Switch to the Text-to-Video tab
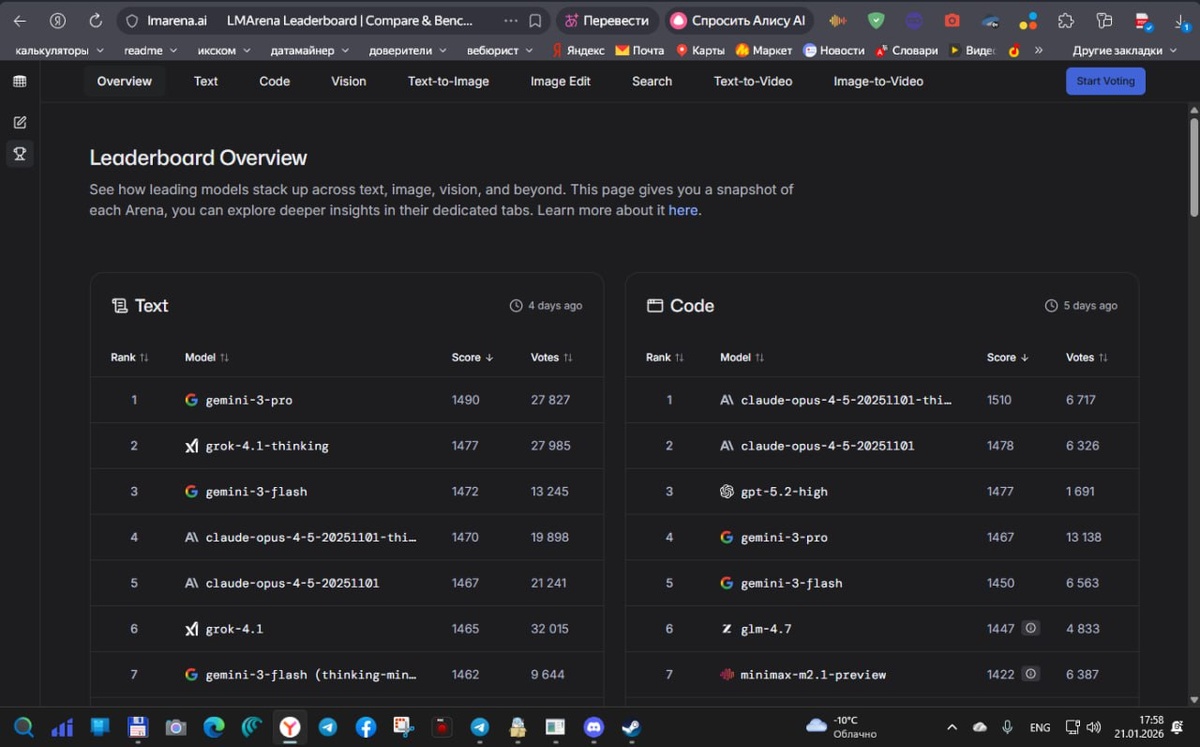The image size is (1200, 747). pos(753,81)
